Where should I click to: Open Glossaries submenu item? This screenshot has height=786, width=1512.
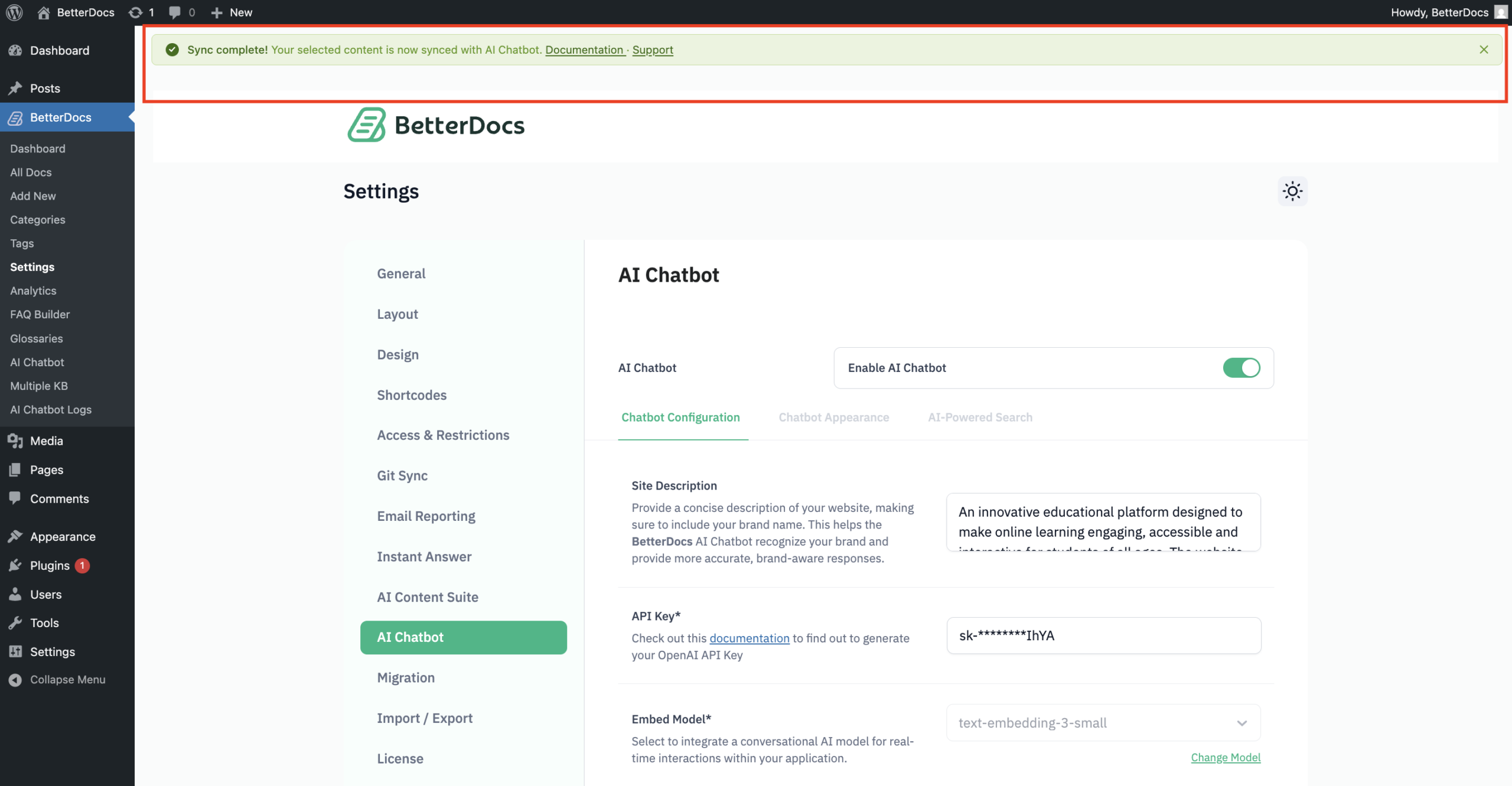(x=36, y=338)
